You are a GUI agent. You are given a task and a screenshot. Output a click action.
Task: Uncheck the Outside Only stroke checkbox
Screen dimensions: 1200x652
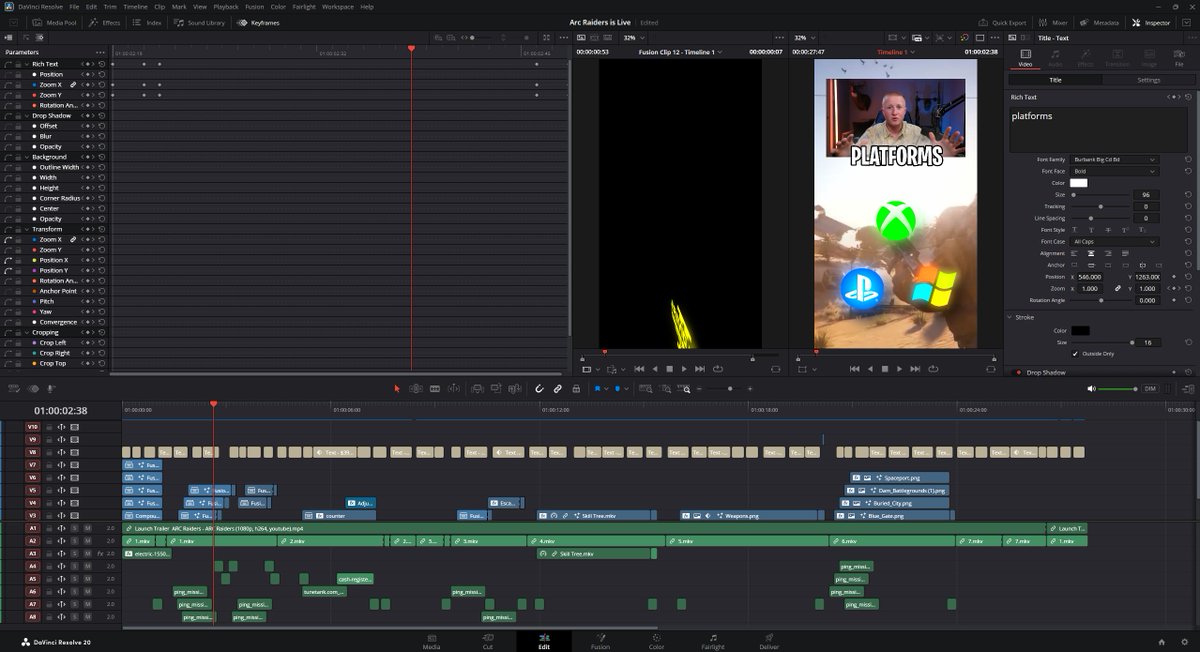1075,354
